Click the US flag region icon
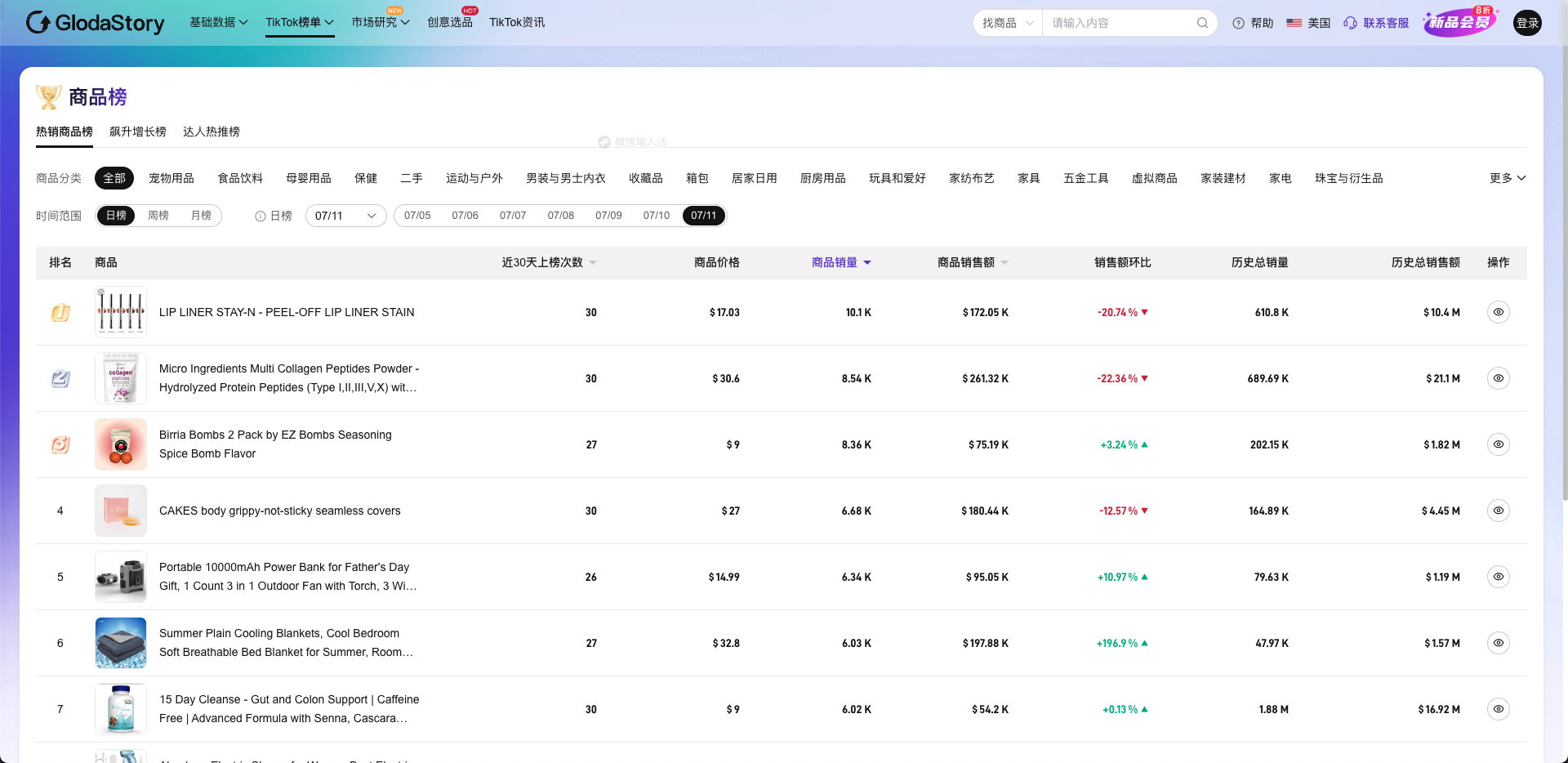This screenshot has width=1568, height=763. point(1294,23)
